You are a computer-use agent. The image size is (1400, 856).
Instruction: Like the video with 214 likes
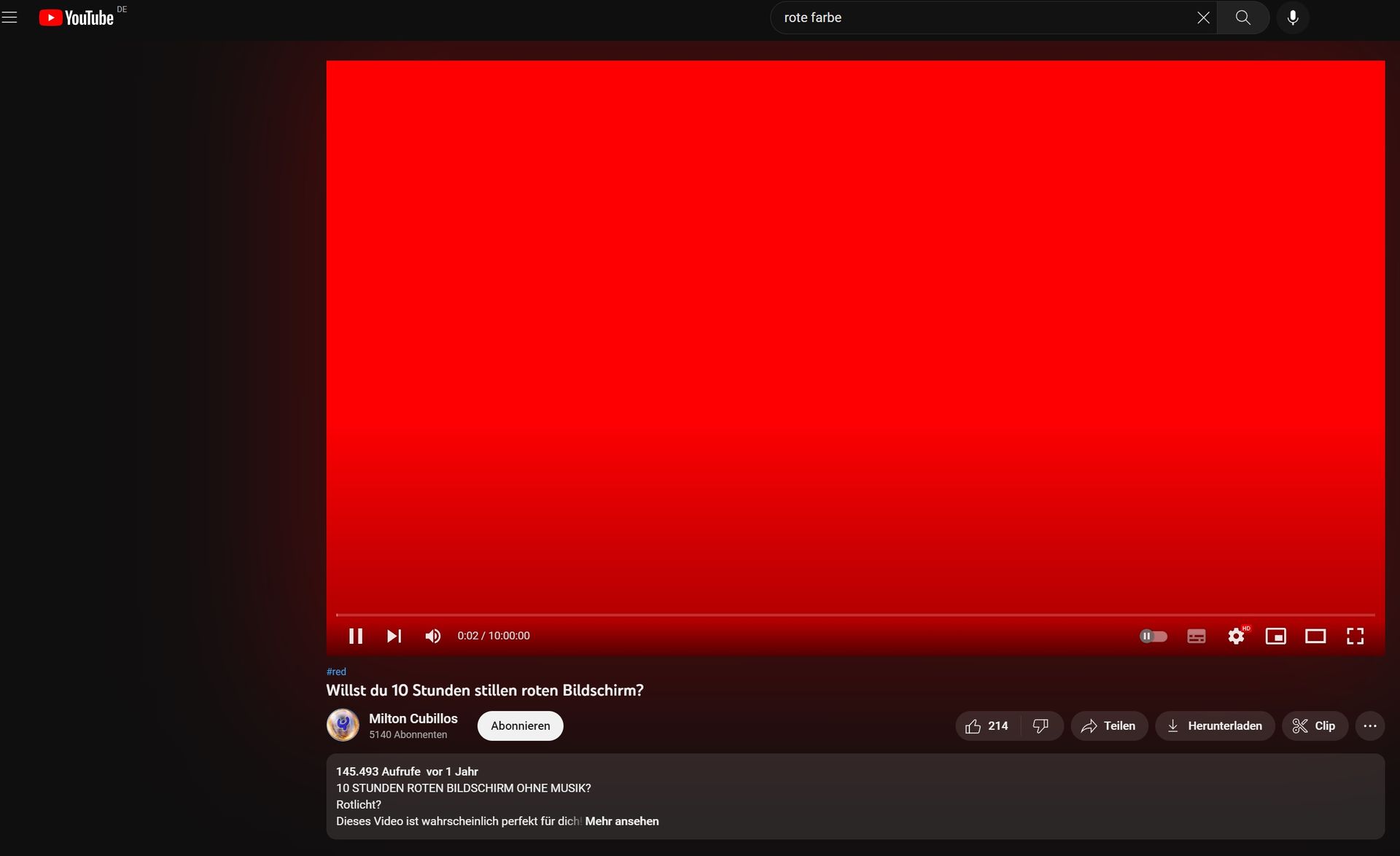(987, 725)
